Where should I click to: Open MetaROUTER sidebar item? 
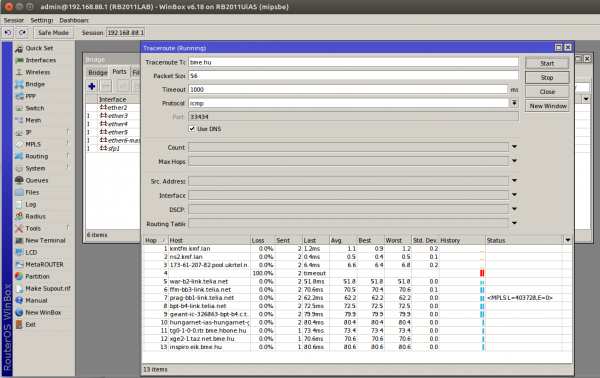[x=44, y=264]
